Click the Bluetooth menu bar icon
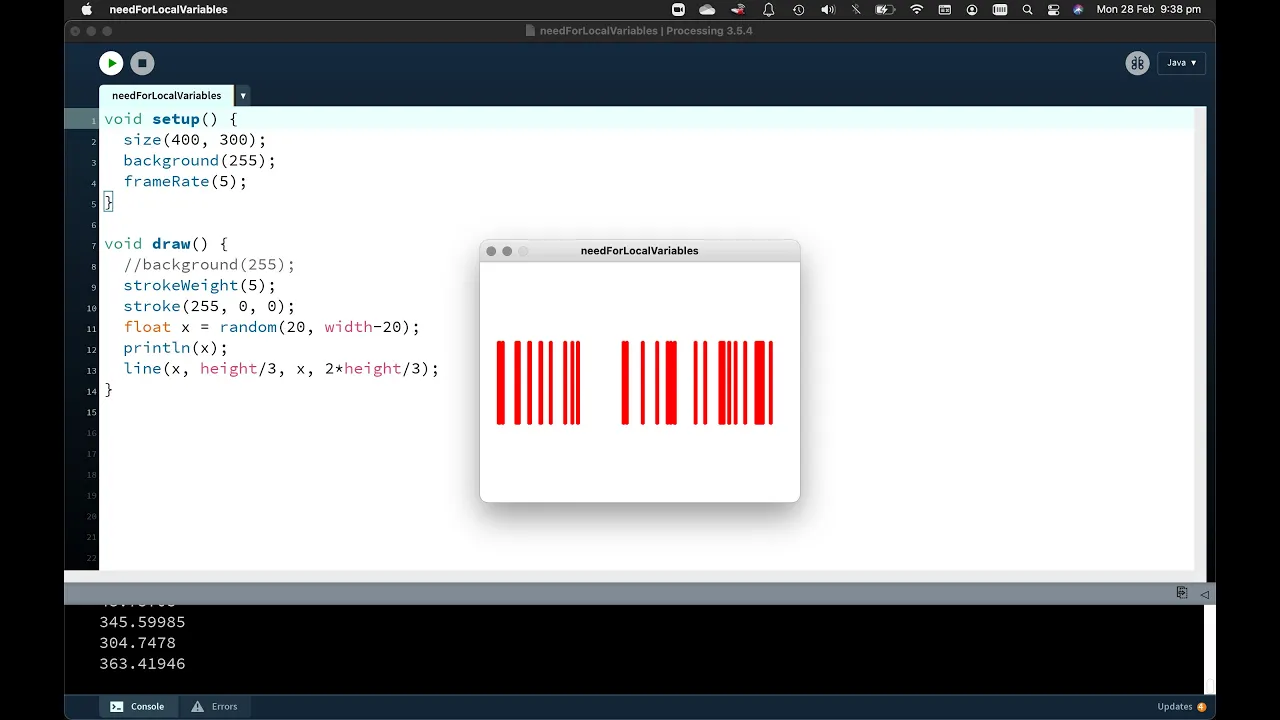This screenshot has width=1280, height=720. 856,9
